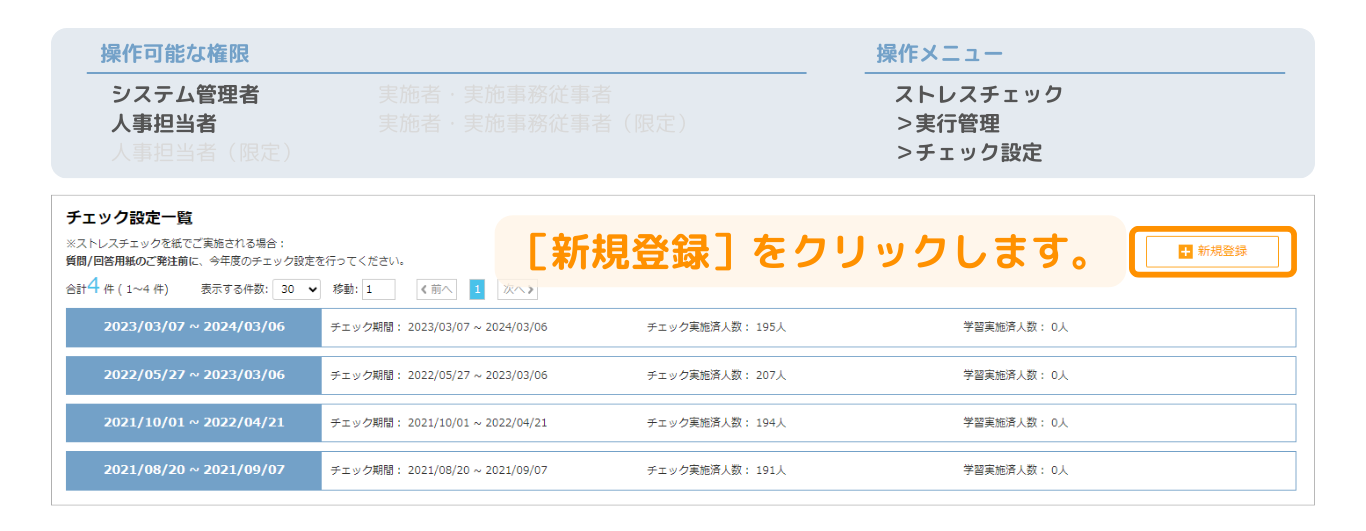The width and height of the screenshot is (1366, 531).
Task: Go to next page with 次へ
Action: click(x=517, y=290)
